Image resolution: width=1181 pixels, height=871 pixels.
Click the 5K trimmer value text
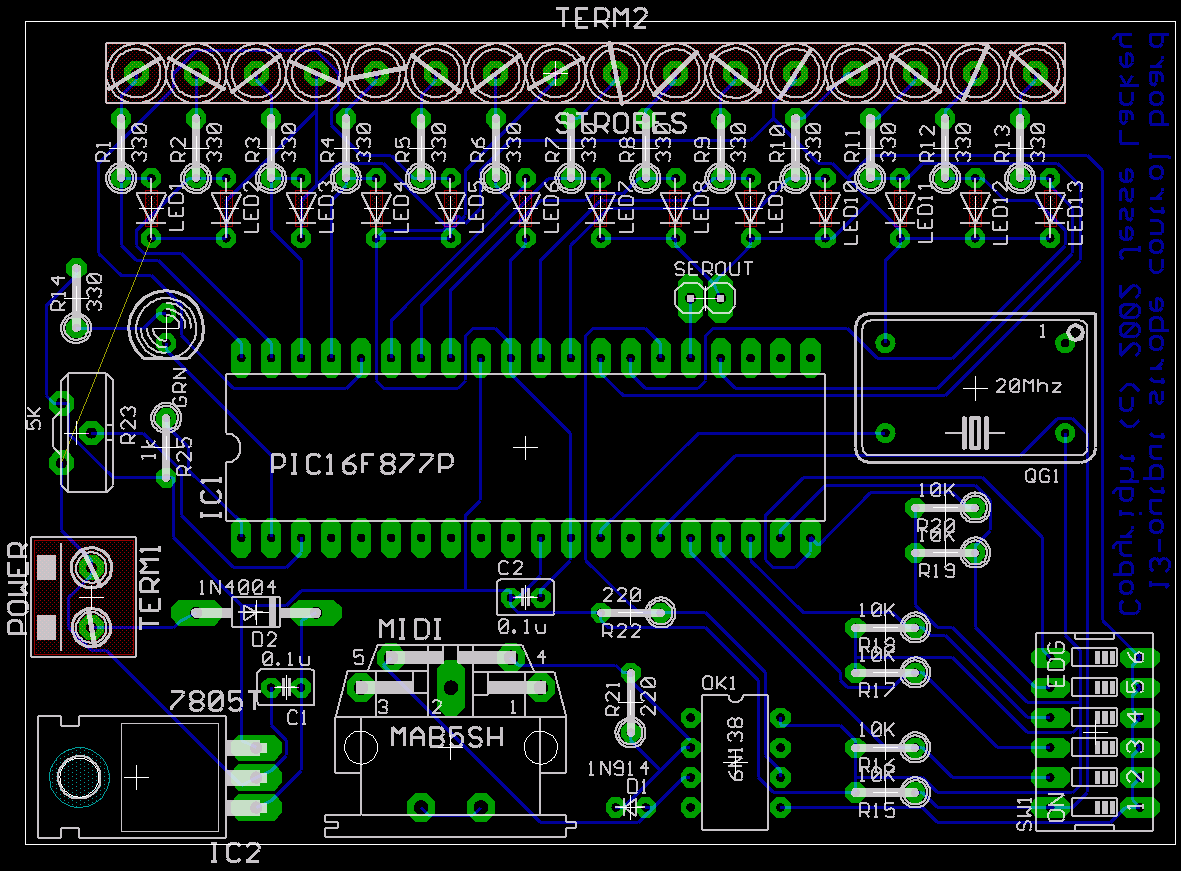[34, 419]
